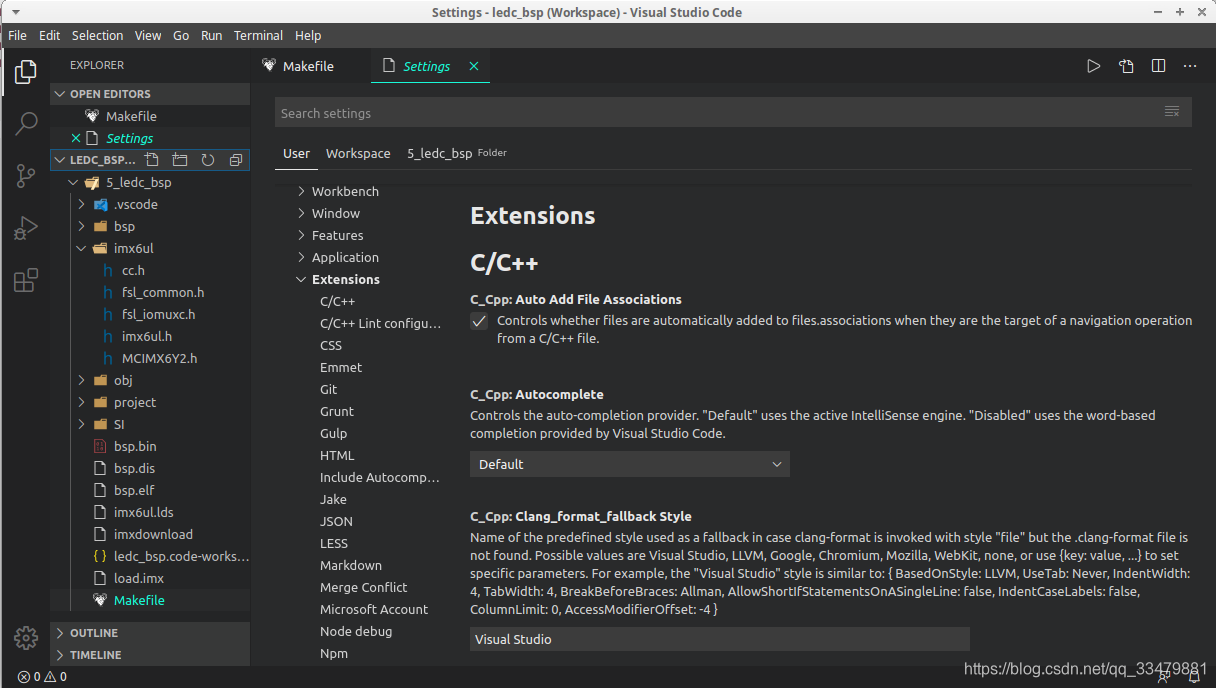This screenshot has width=1216, height=688.
Task: Select C/C++ Lint configuration settings
Action: coord(380,323)
